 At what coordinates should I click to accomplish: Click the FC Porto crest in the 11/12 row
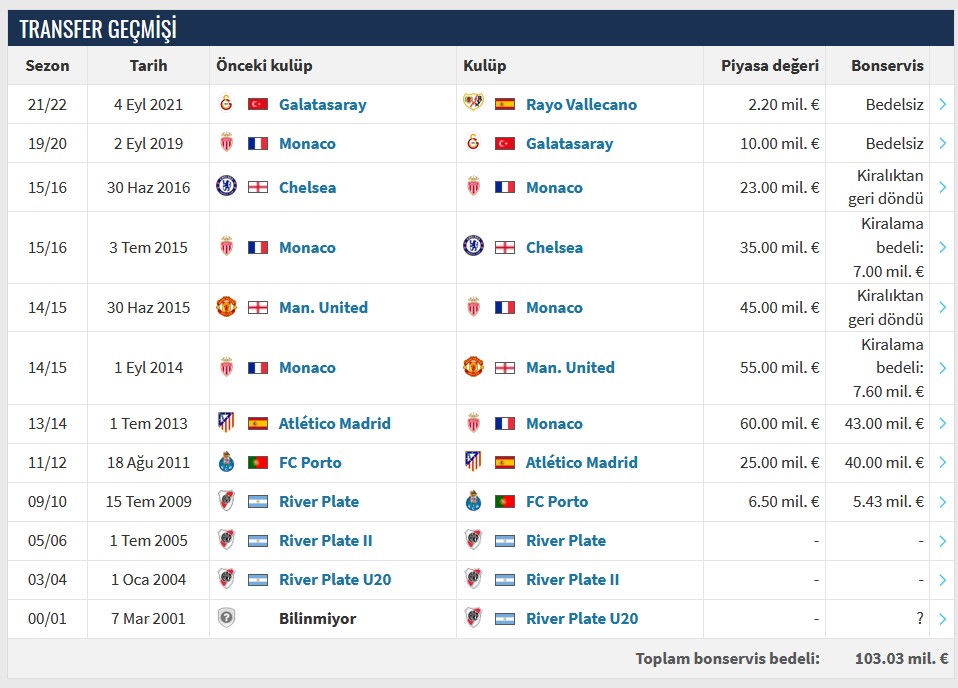point(226,462)
